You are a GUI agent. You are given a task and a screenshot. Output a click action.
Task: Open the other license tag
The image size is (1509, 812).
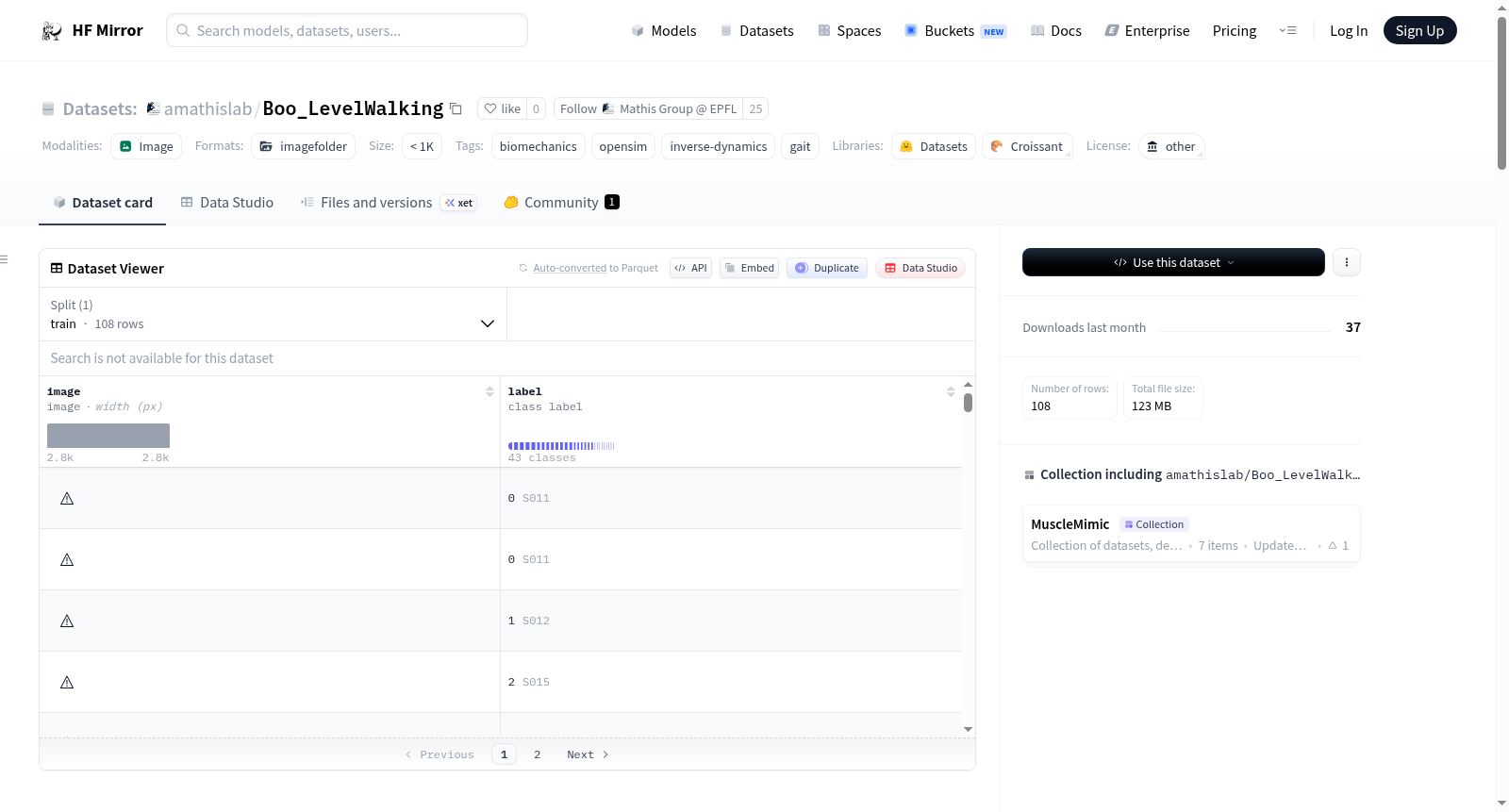pos(1171,146)
